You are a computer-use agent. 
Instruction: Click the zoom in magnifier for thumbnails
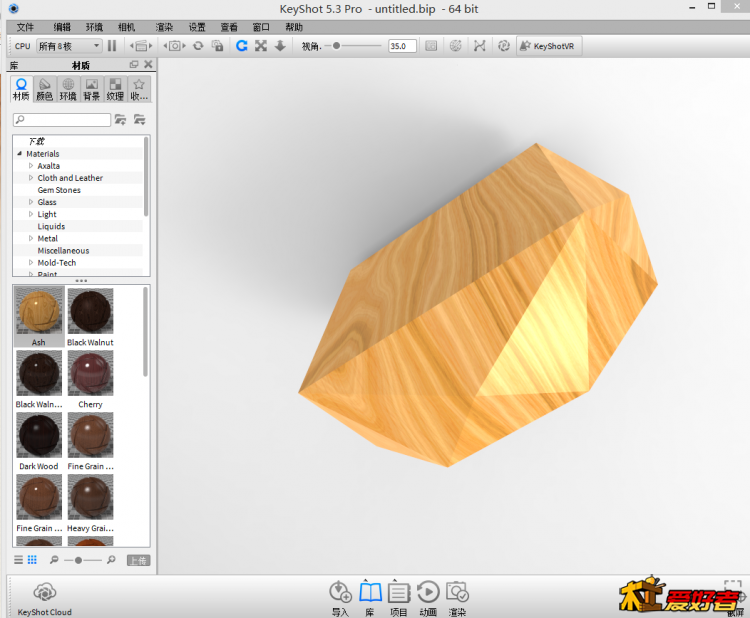[x=111, y=560]
